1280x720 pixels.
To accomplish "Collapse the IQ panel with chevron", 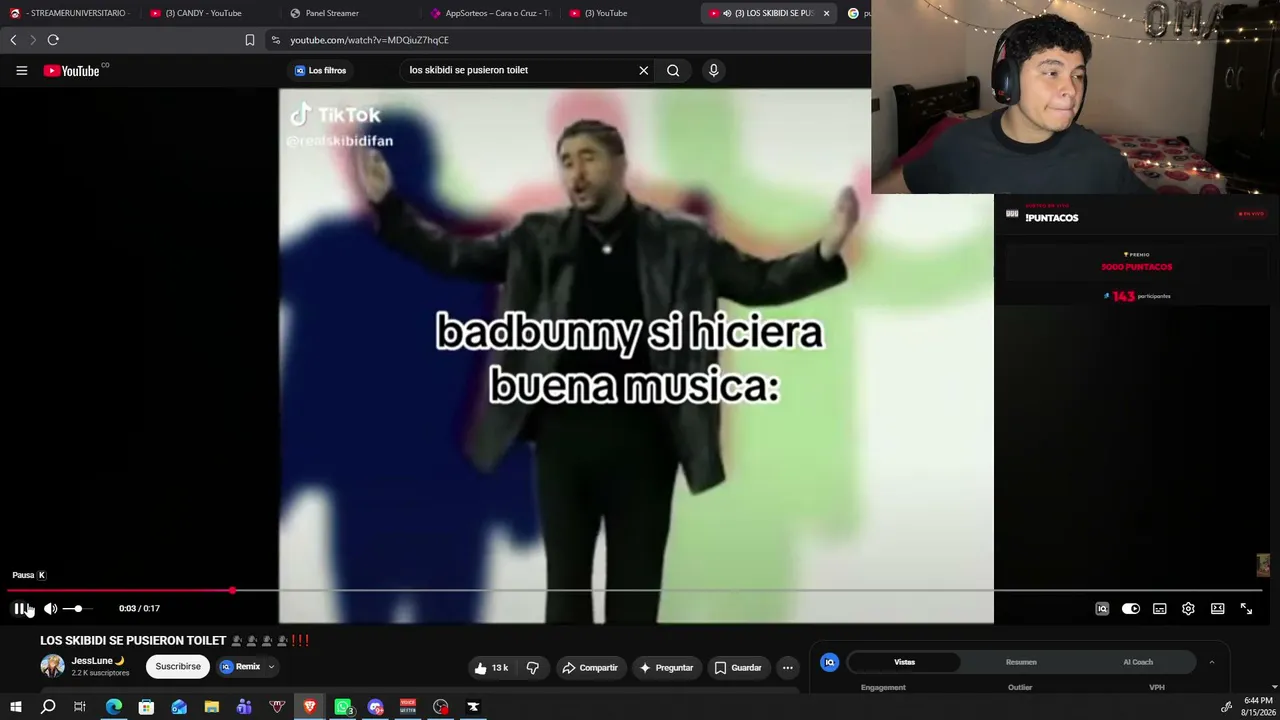I will click(1211, 662).
